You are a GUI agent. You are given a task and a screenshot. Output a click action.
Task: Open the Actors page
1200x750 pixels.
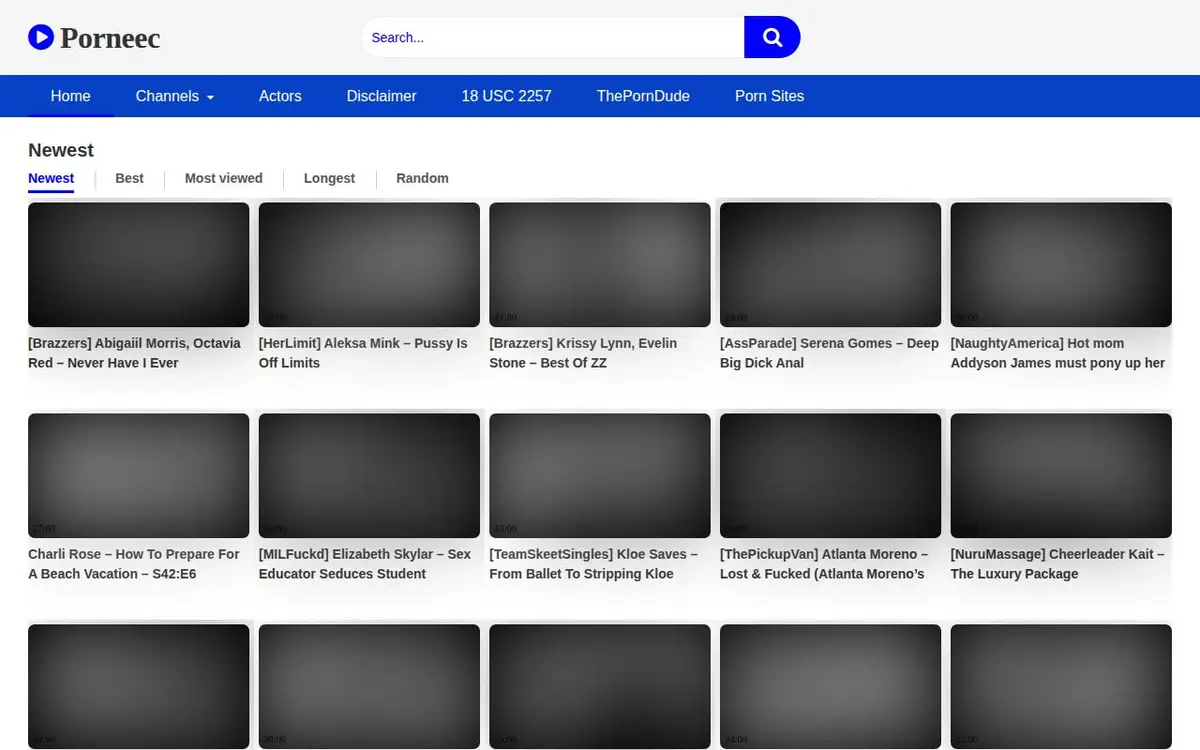point(280,96)
